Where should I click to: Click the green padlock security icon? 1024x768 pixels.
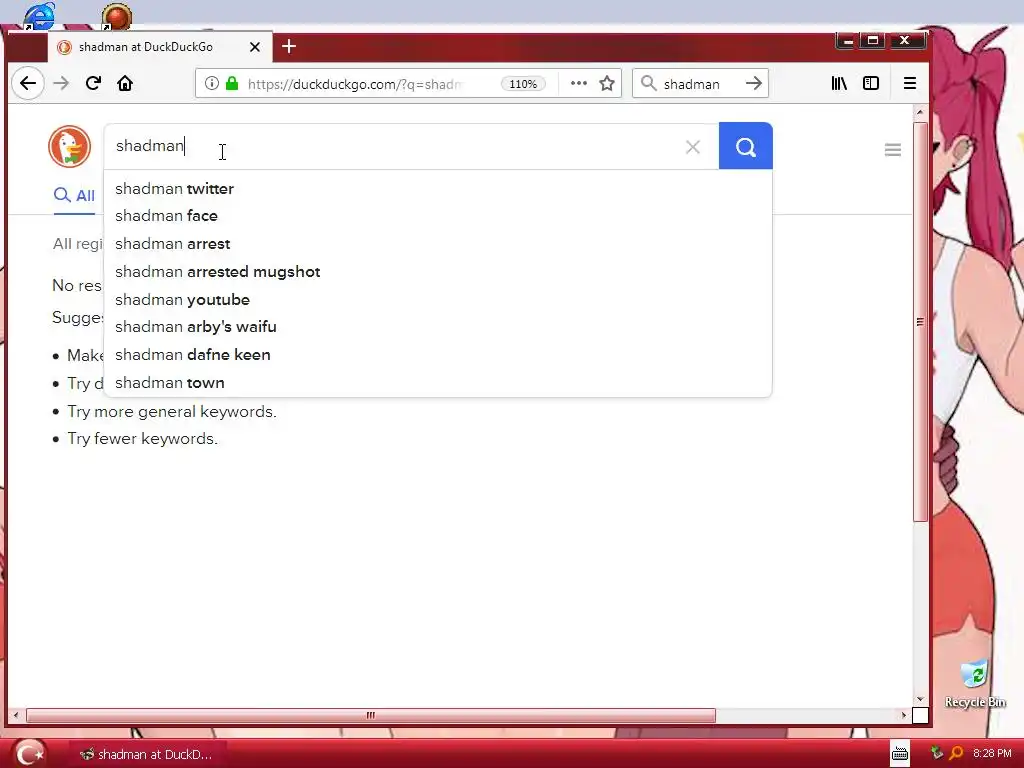(232, 84)
